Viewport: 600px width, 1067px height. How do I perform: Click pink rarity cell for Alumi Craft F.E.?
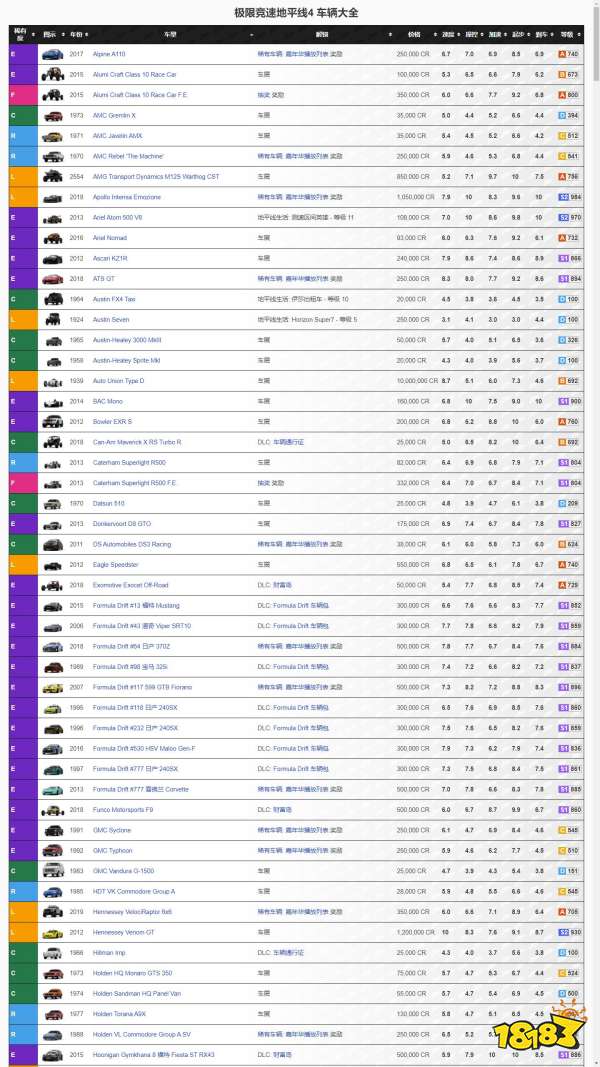(23, 95)
